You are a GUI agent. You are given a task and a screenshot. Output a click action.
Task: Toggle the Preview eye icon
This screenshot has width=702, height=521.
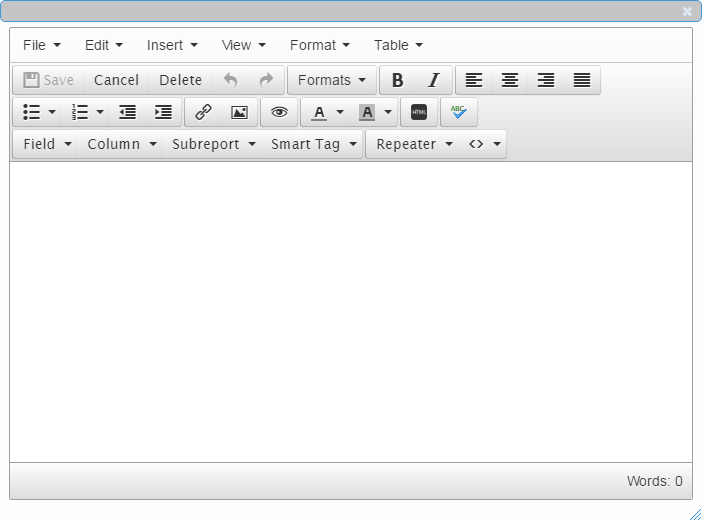[x=279, y=112]
